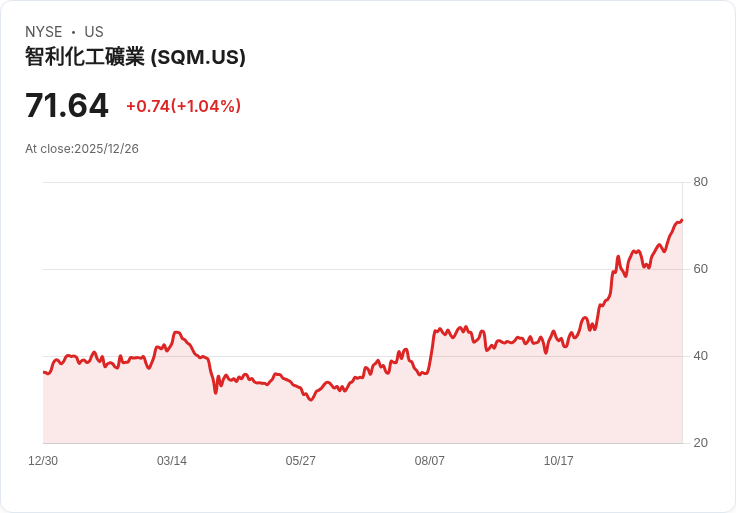Click the 20 label on the price axis
Viewport: 736px width, 513px height.
701,443
